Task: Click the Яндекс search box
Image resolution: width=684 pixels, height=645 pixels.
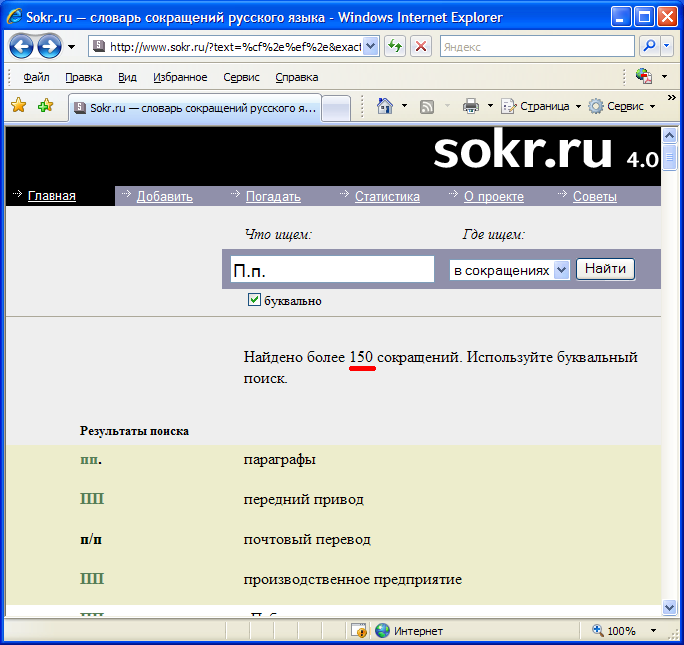Action: coord(537,46)
